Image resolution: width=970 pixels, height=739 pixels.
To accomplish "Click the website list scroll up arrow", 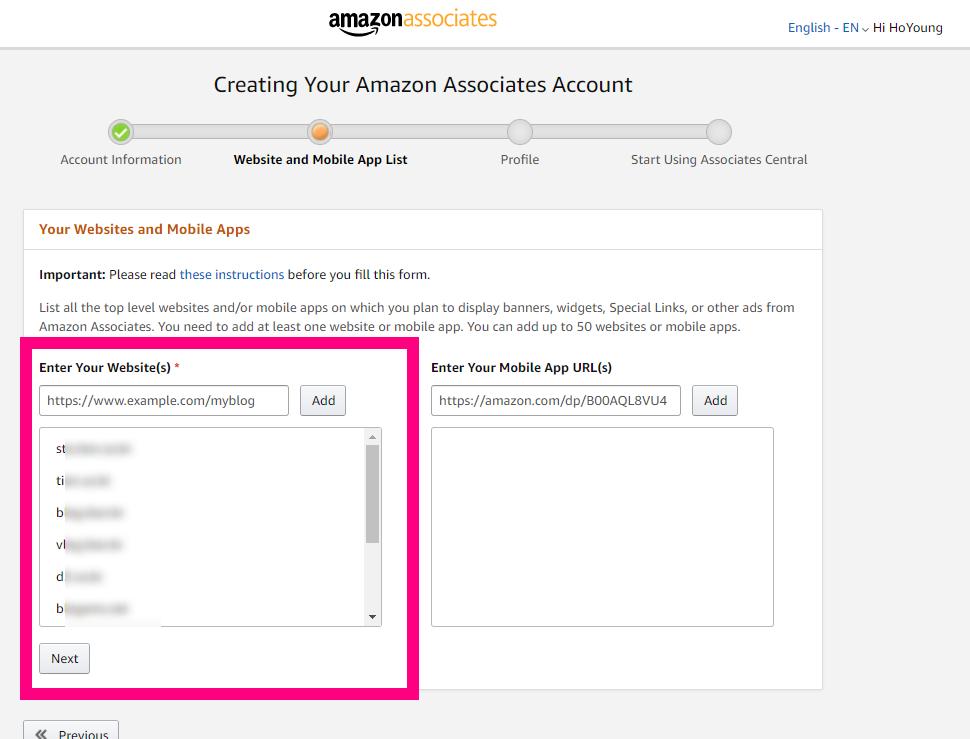I will tap(372, 437).
